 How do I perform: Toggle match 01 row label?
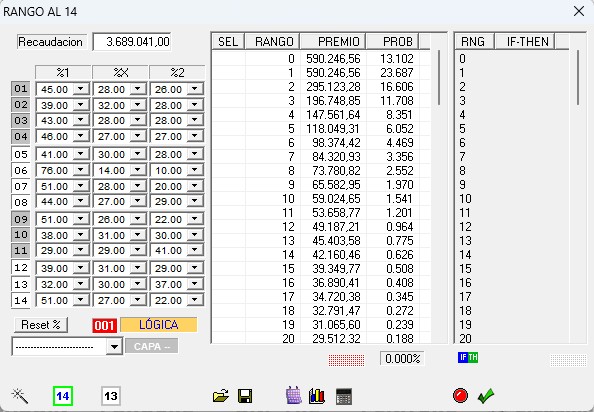pyautogui.click(x=21, y=89)
